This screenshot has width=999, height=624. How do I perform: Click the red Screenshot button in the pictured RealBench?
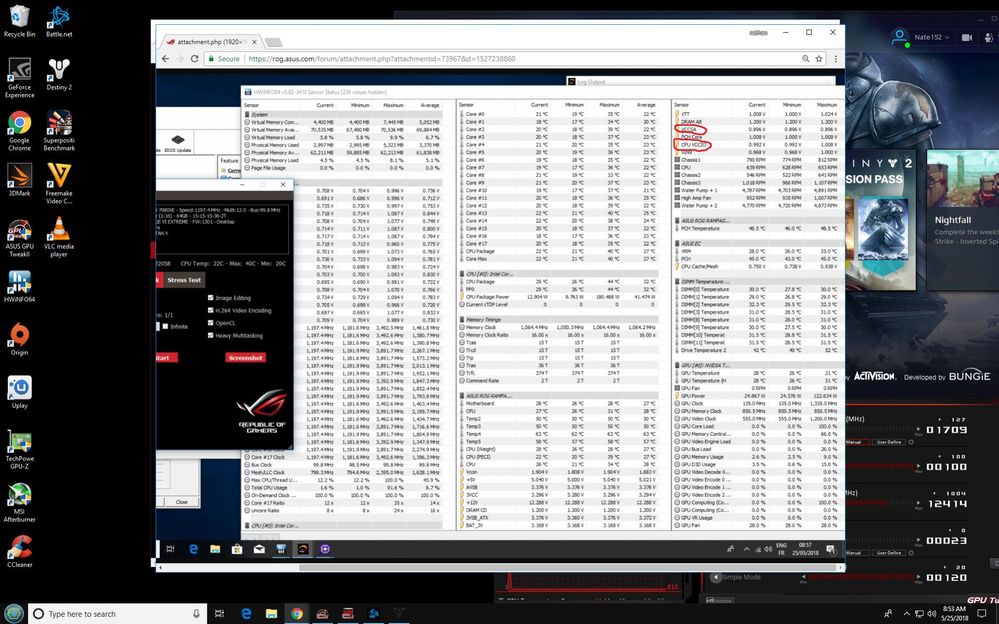coord(245,358)
